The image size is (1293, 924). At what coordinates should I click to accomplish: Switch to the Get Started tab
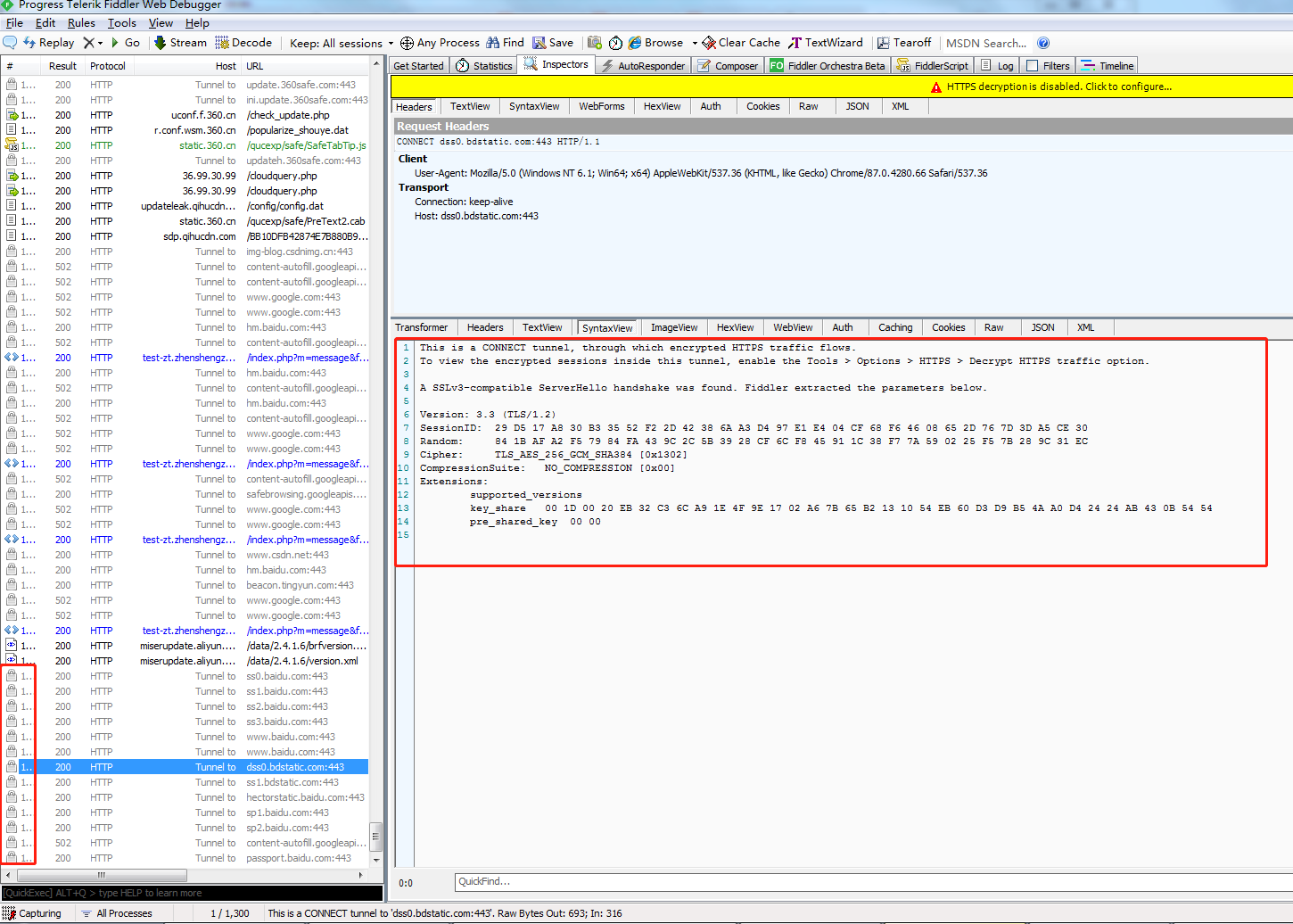418,66
